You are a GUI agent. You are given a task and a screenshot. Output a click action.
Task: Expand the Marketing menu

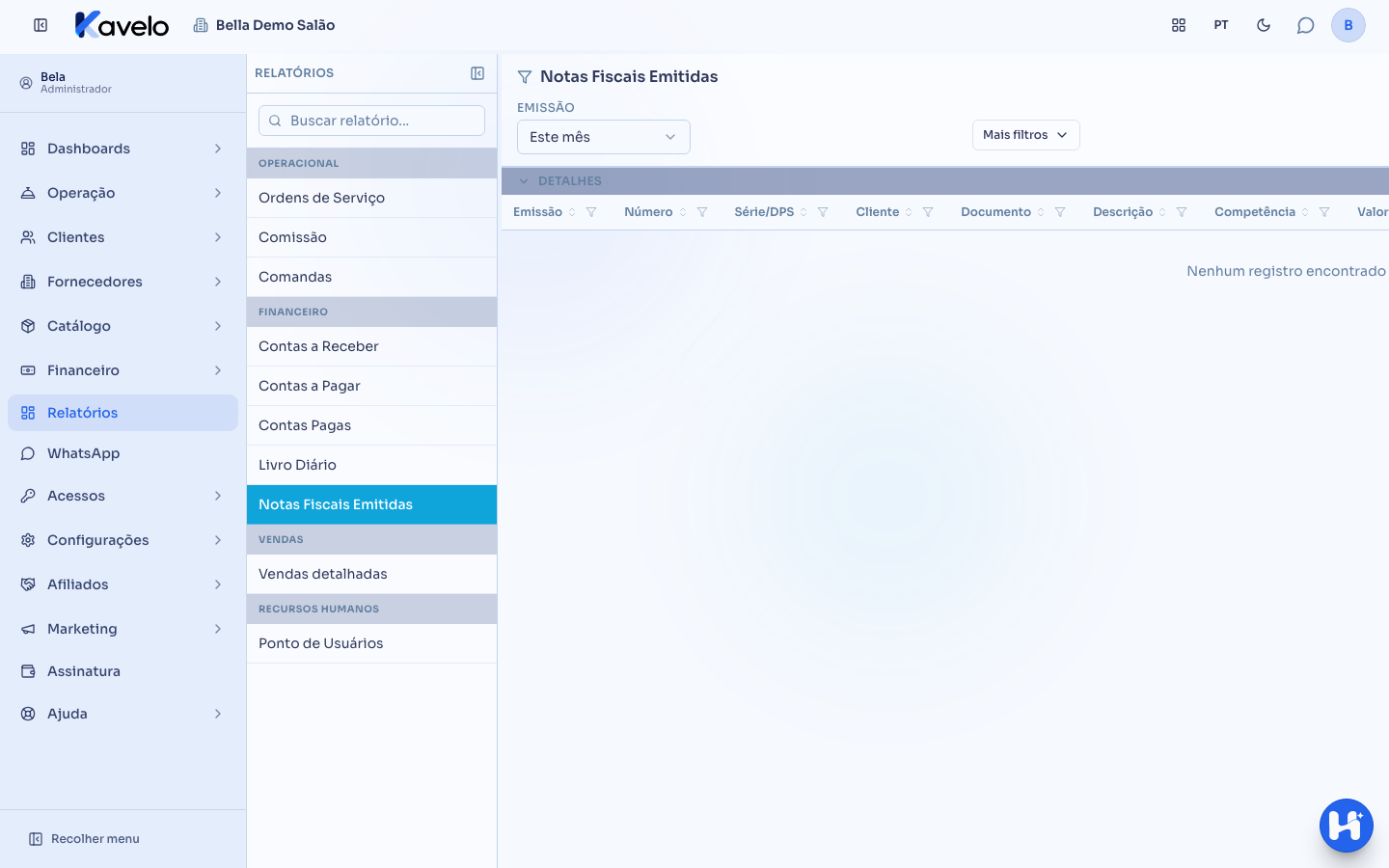(123, 629)
